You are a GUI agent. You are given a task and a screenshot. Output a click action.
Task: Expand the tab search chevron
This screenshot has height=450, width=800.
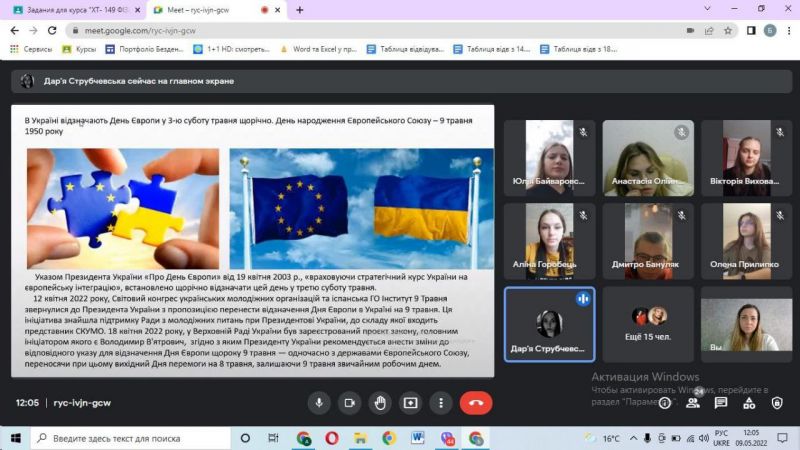tap(707, 8)
